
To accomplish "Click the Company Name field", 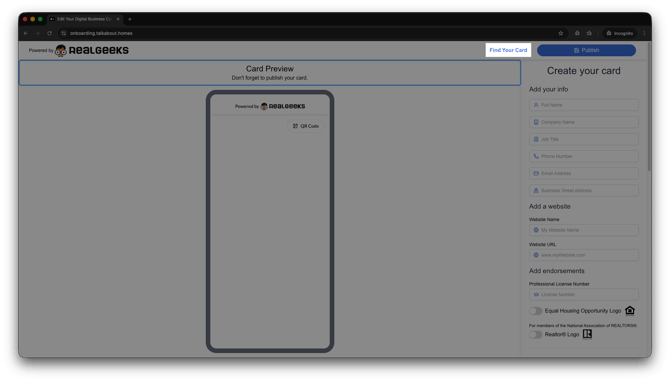I will [x=584, y=122].
